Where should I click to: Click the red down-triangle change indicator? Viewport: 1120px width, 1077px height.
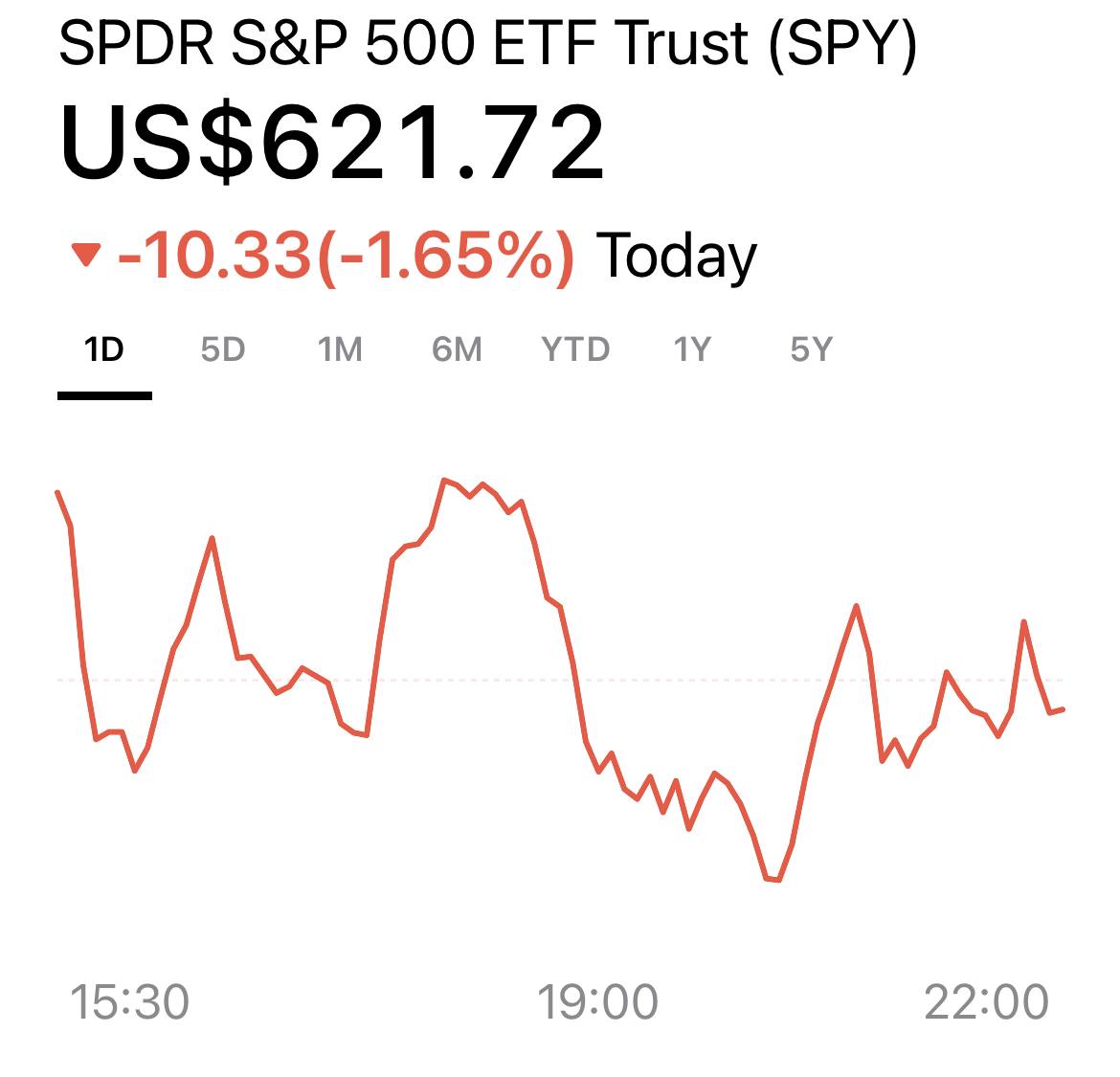(86, 256)
